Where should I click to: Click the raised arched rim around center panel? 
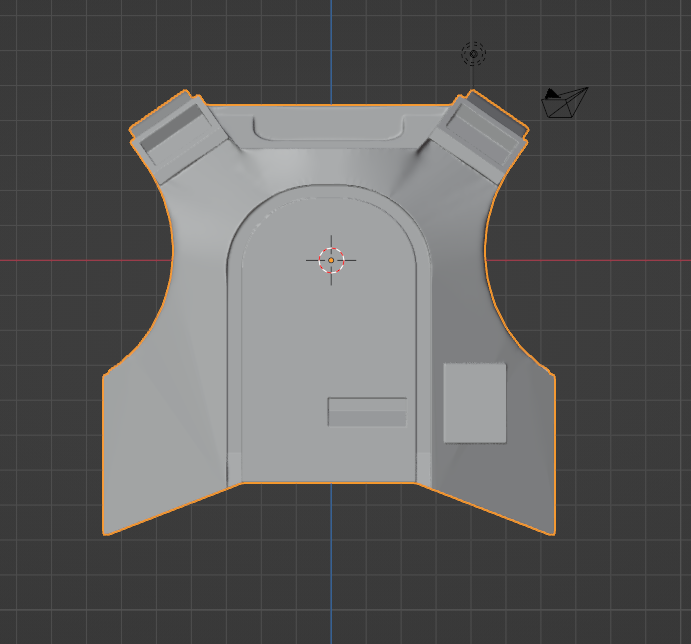(x=329, y=190)
